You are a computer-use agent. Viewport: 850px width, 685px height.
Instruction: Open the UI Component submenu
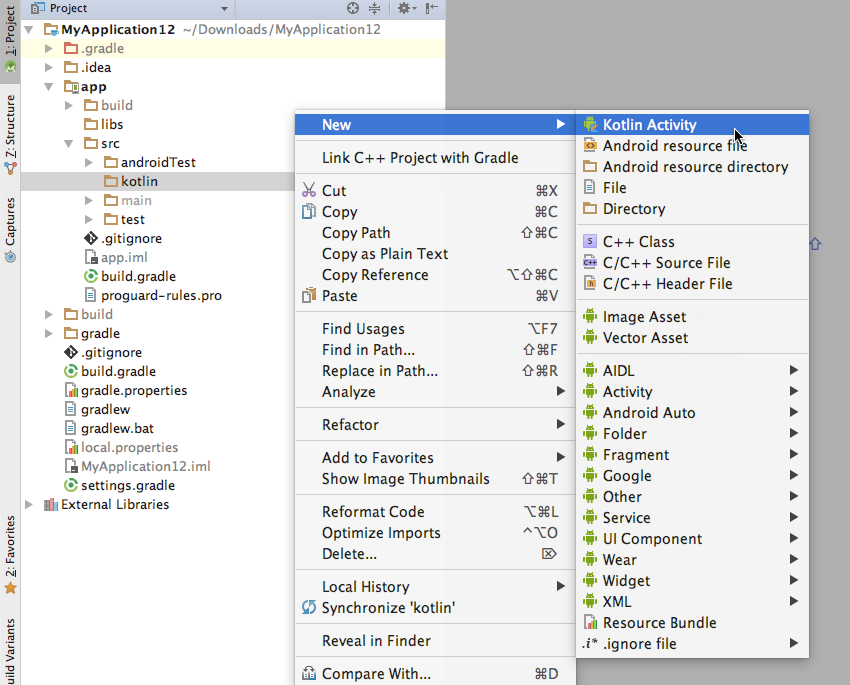click(x=693, y=539)
